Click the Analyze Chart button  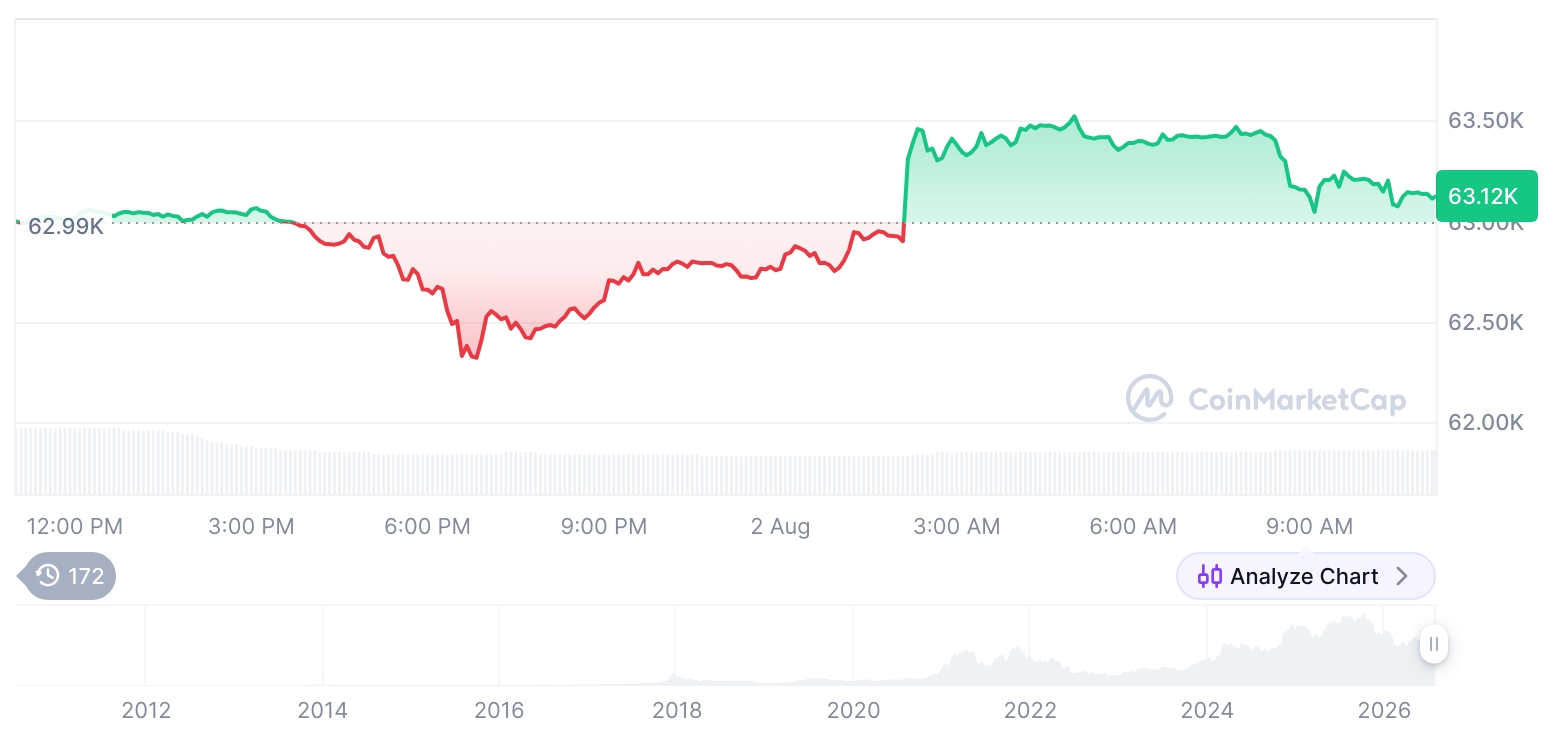click(x=1305, y=576)
